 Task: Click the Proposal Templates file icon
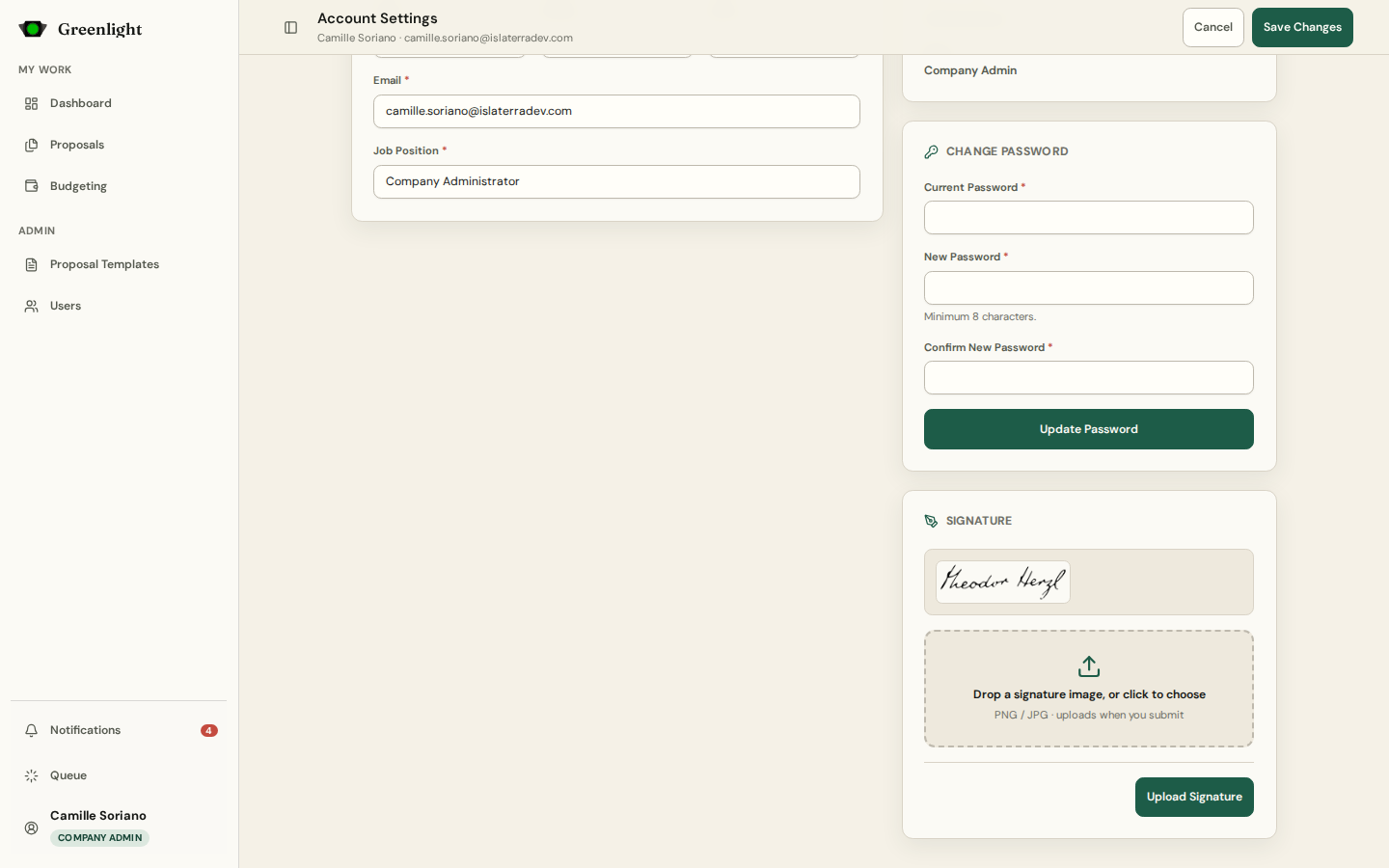click(32, 264)
